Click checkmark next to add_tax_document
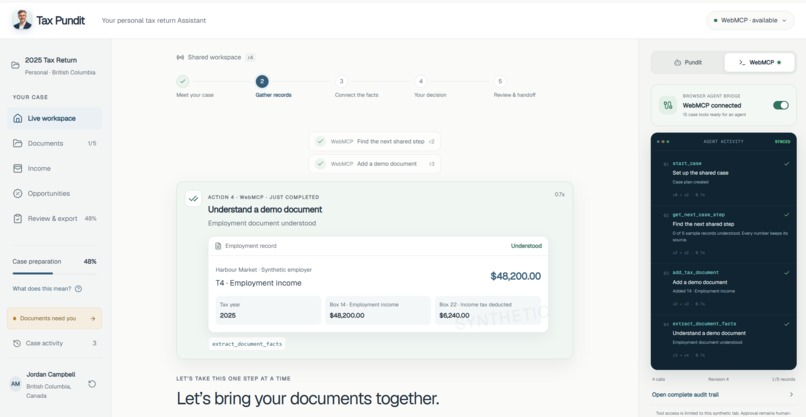This screenshot has width=806, height=417. (786, 273)
